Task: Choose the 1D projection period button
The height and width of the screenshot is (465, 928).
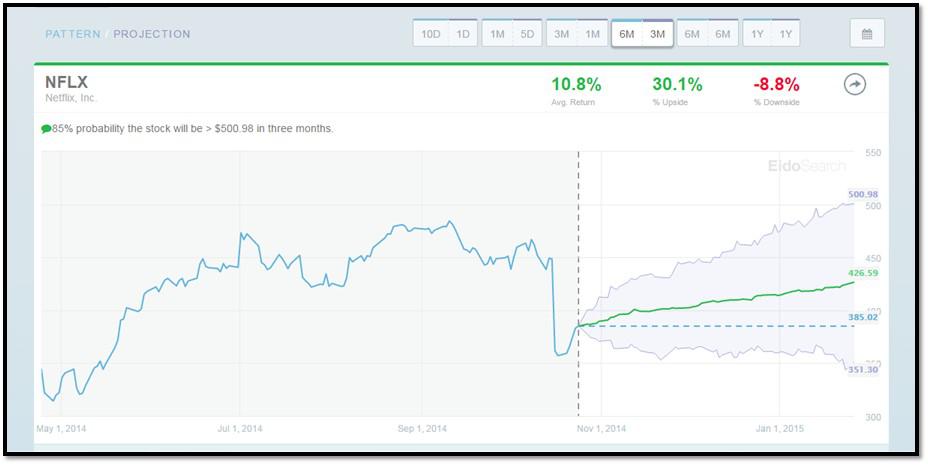Action: 463,34
